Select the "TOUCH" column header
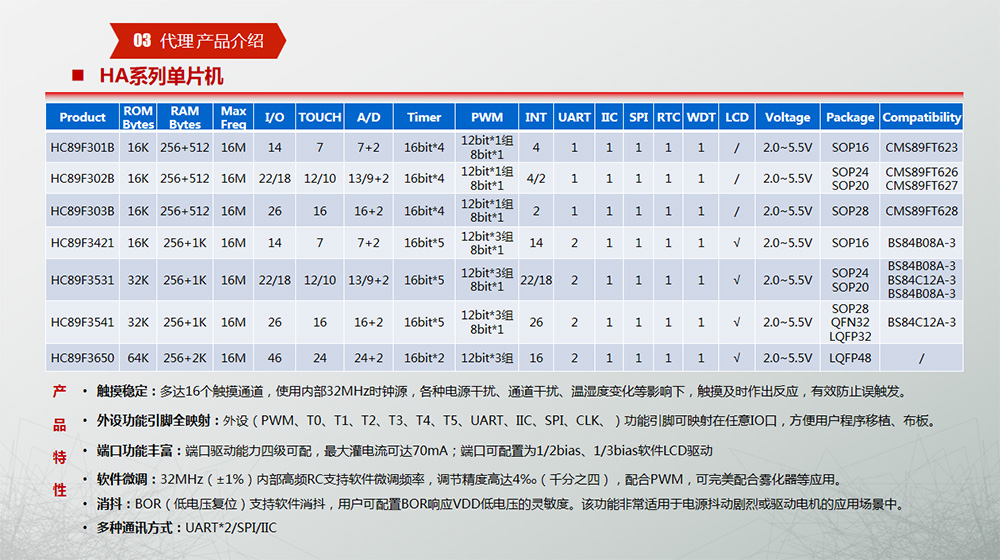The image size is (1000, 560). tap(320, 117)
